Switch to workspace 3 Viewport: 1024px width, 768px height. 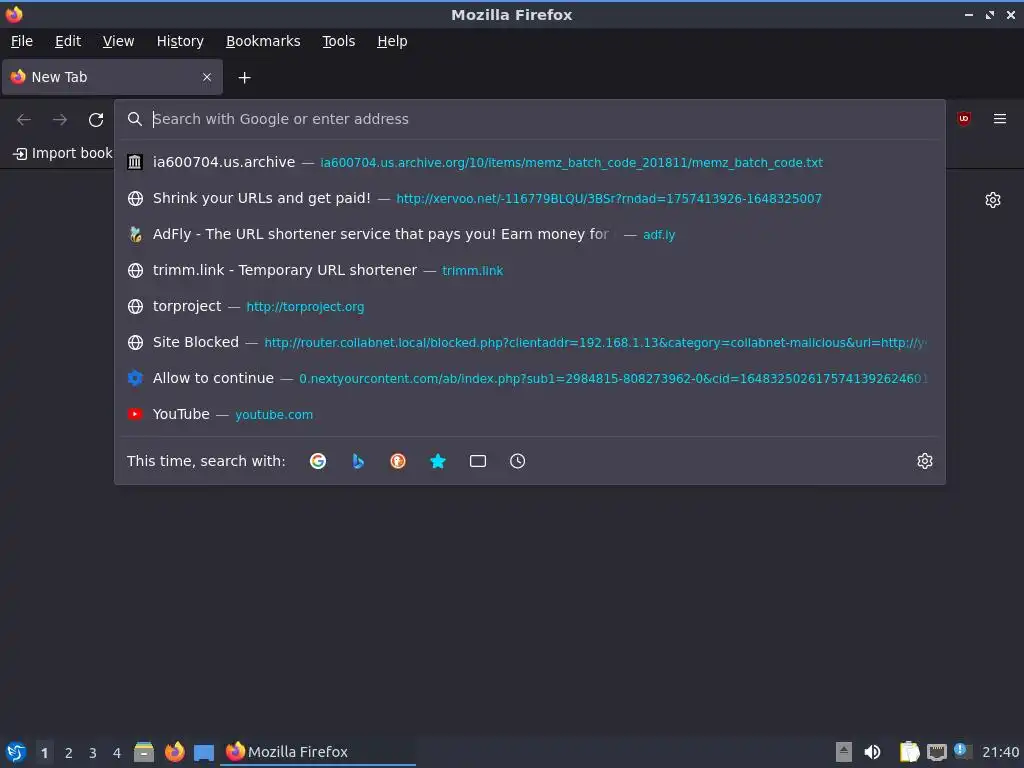tap(93, 753)
